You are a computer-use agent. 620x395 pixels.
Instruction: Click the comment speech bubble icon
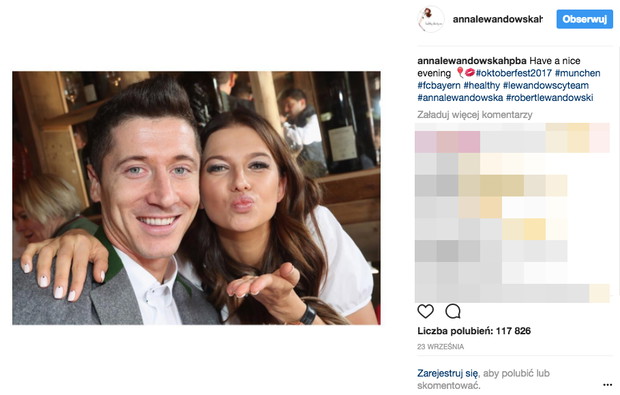pos(453,311)
